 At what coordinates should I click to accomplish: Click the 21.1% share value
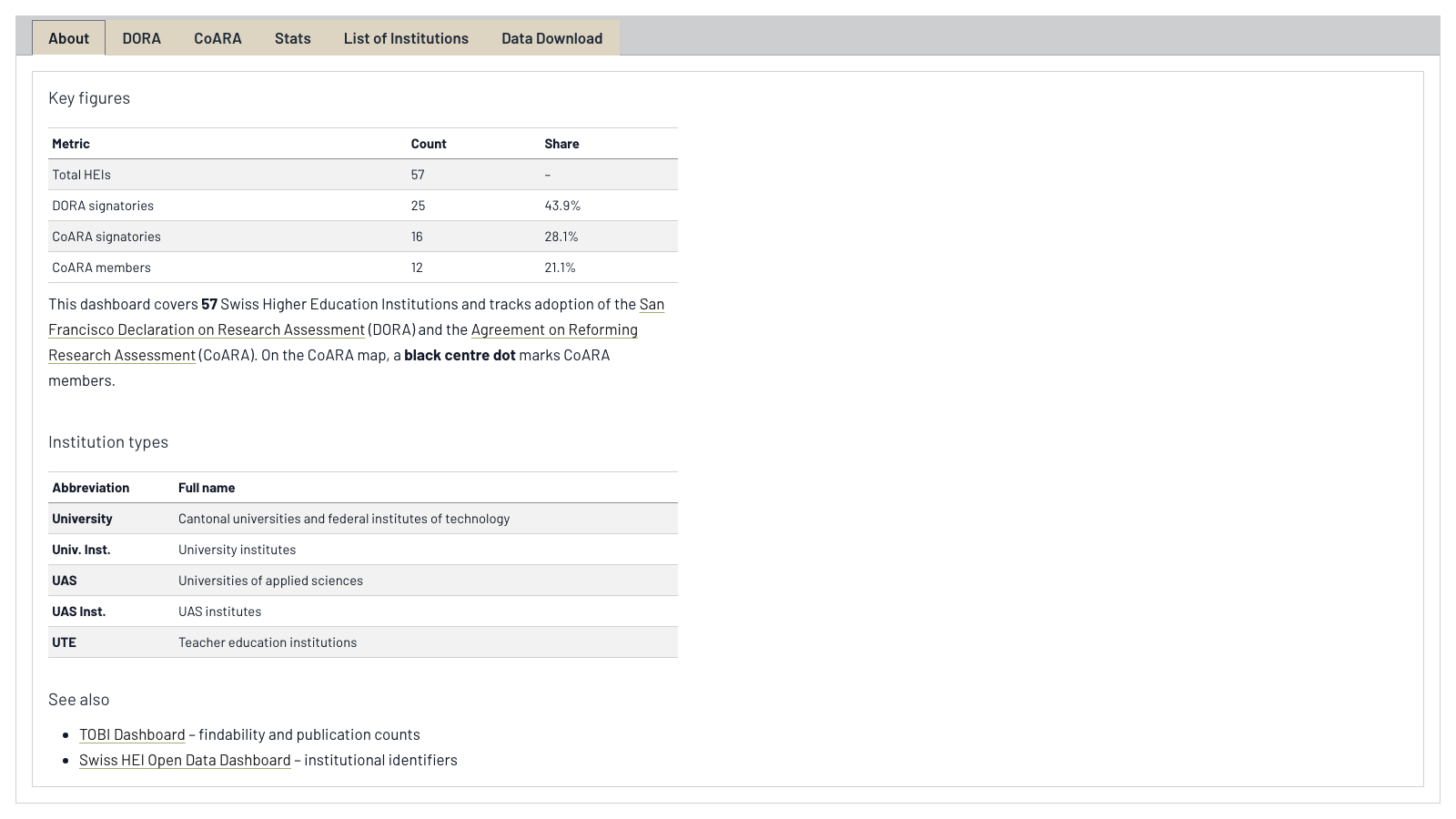coord(561,268)
